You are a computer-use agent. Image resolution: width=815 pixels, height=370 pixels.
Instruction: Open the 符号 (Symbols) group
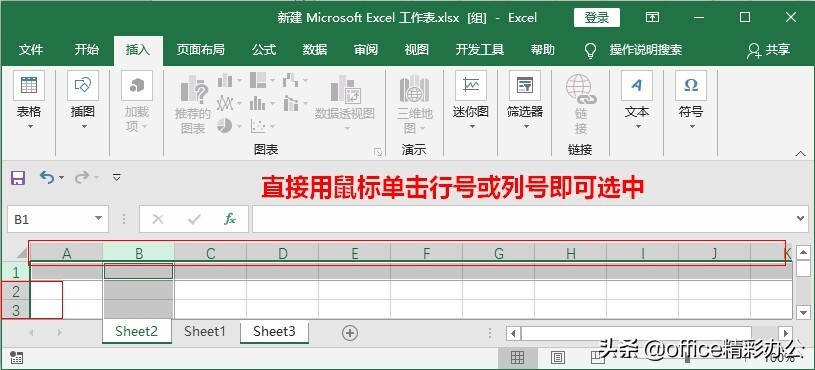[691, 101]
